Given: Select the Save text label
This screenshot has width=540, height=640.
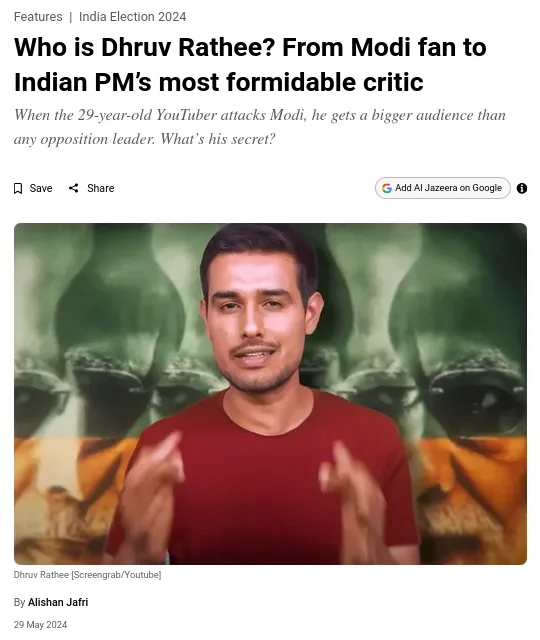Looking at the screenshot, I should pyautogui.click(x=41, y=188).
